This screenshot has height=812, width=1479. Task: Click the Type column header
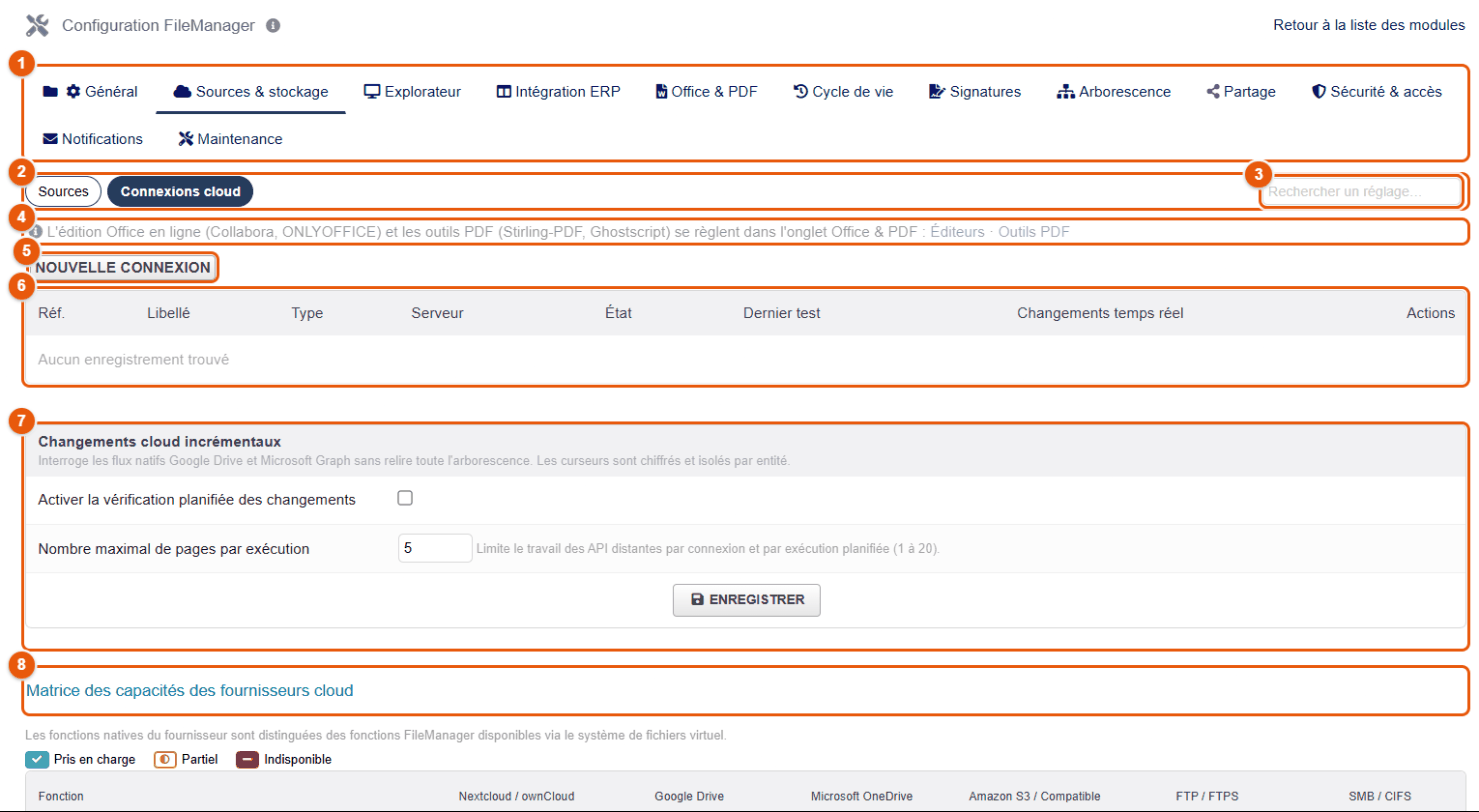tap(307, 313)
